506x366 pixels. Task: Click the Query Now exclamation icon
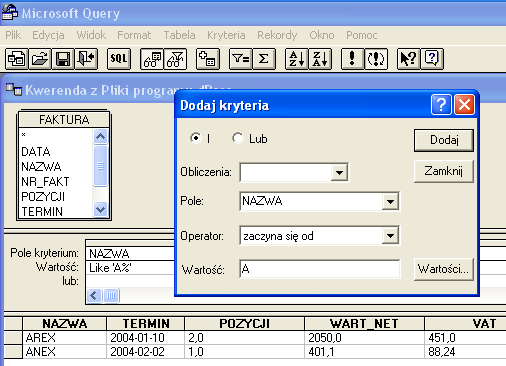[x=353, y=59]
